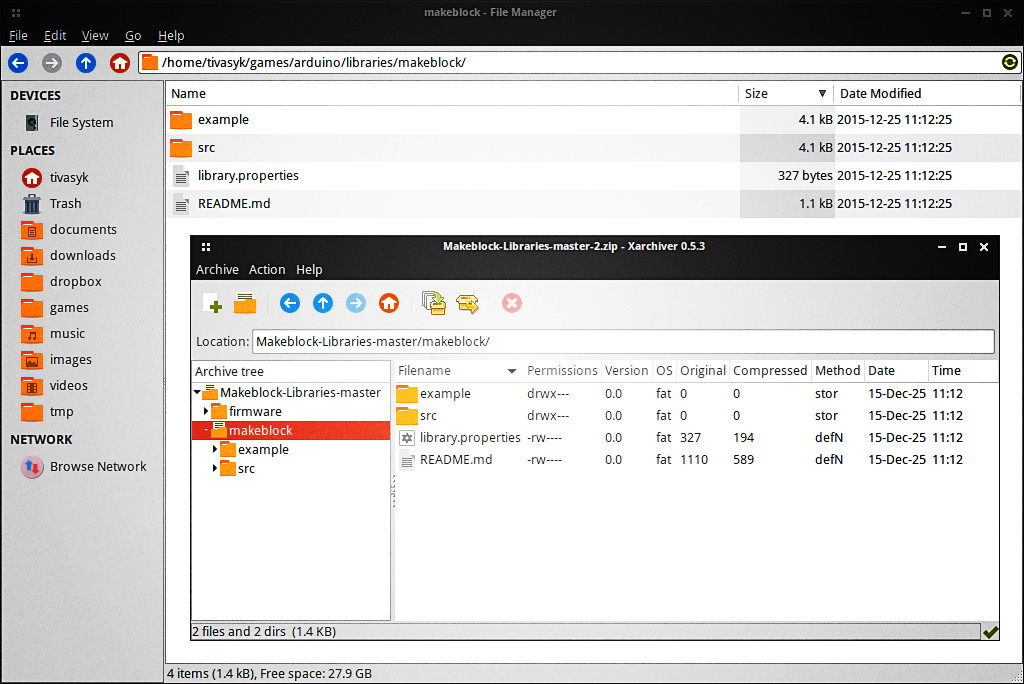Click Permissions column header in Xarchiver
Screen dimensions: 1024x684
tap(562, 371)
